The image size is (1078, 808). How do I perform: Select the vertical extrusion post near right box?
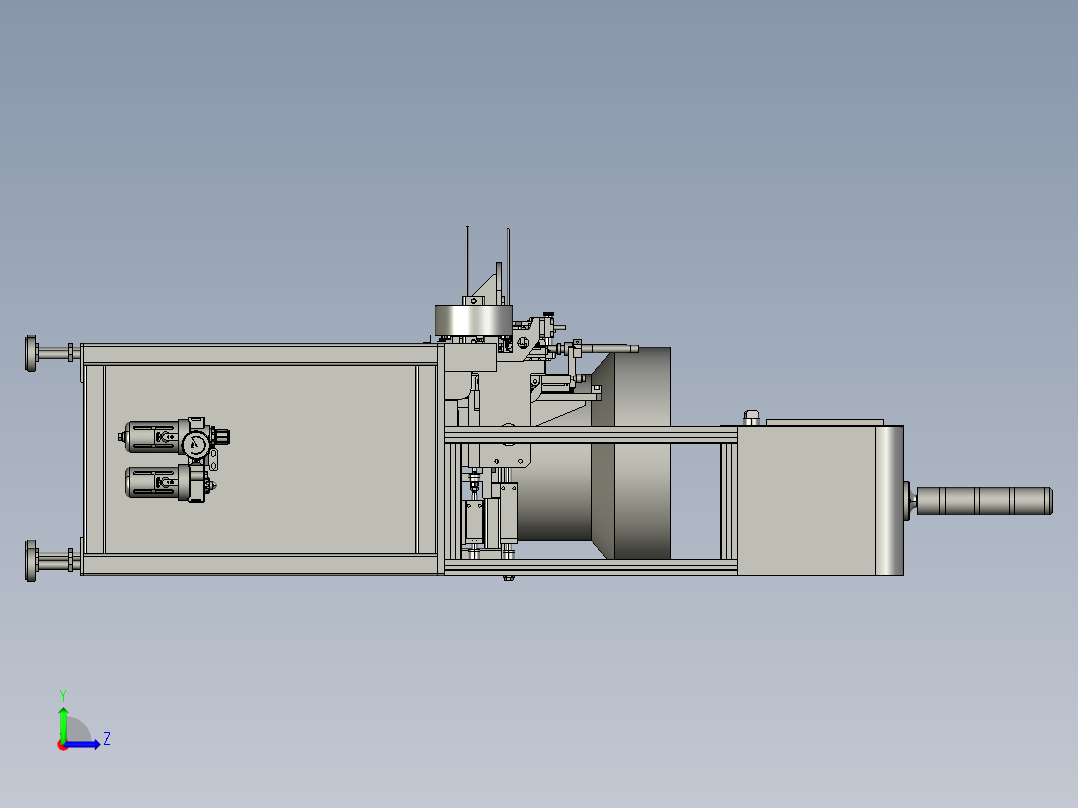(x=728, y=501)
